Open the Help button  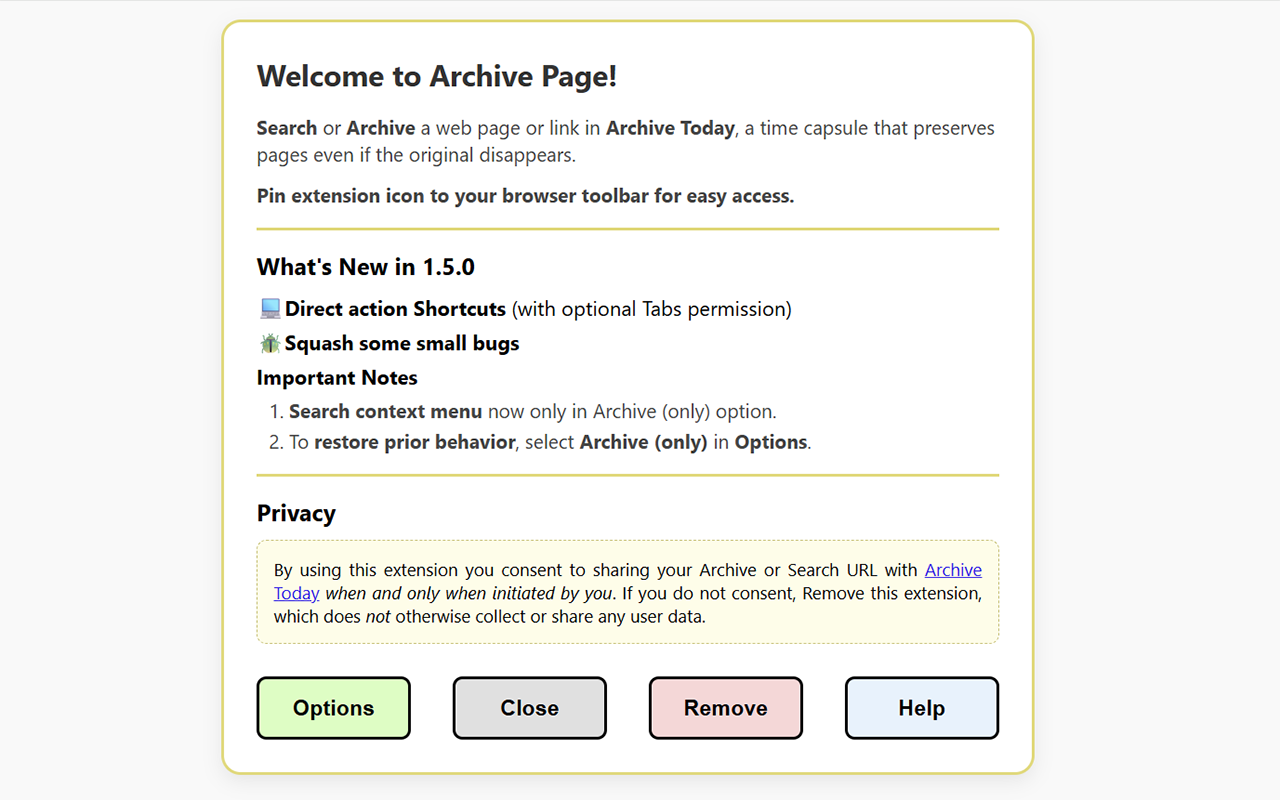pos(921,708)
